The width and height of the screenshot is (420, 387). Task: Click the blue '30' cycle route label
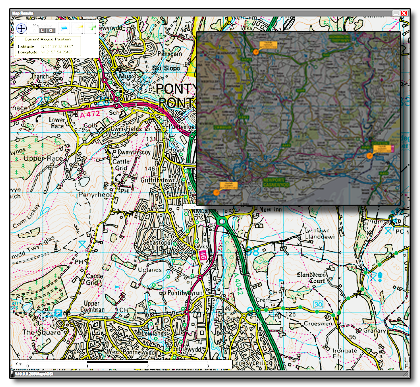point(318,304)
